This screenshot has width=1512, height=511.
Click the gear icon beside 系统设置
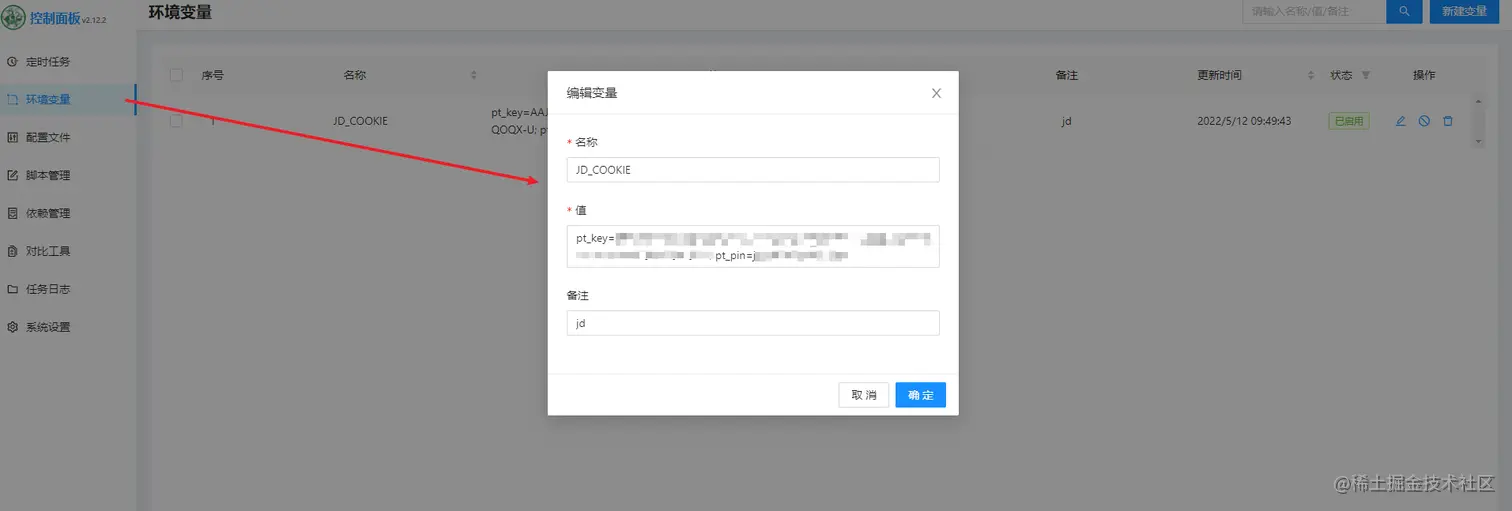tap(12, 327)
